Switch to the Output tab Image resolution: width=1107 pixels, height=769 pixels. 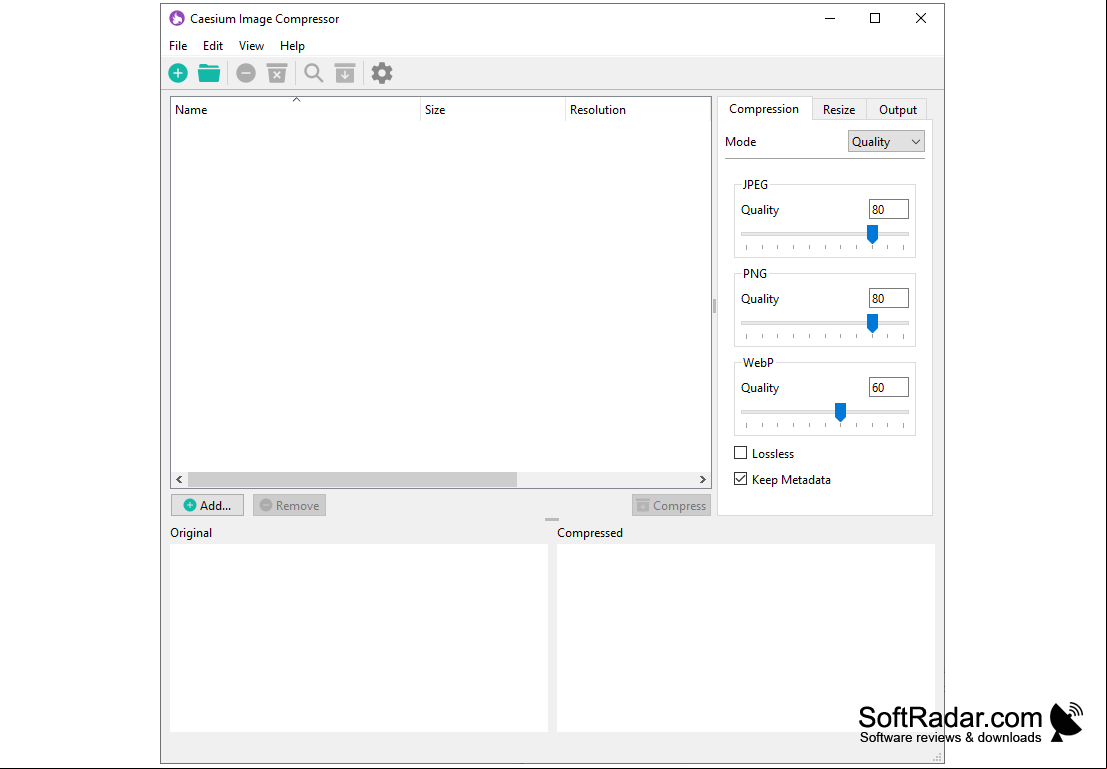point(897,109)
